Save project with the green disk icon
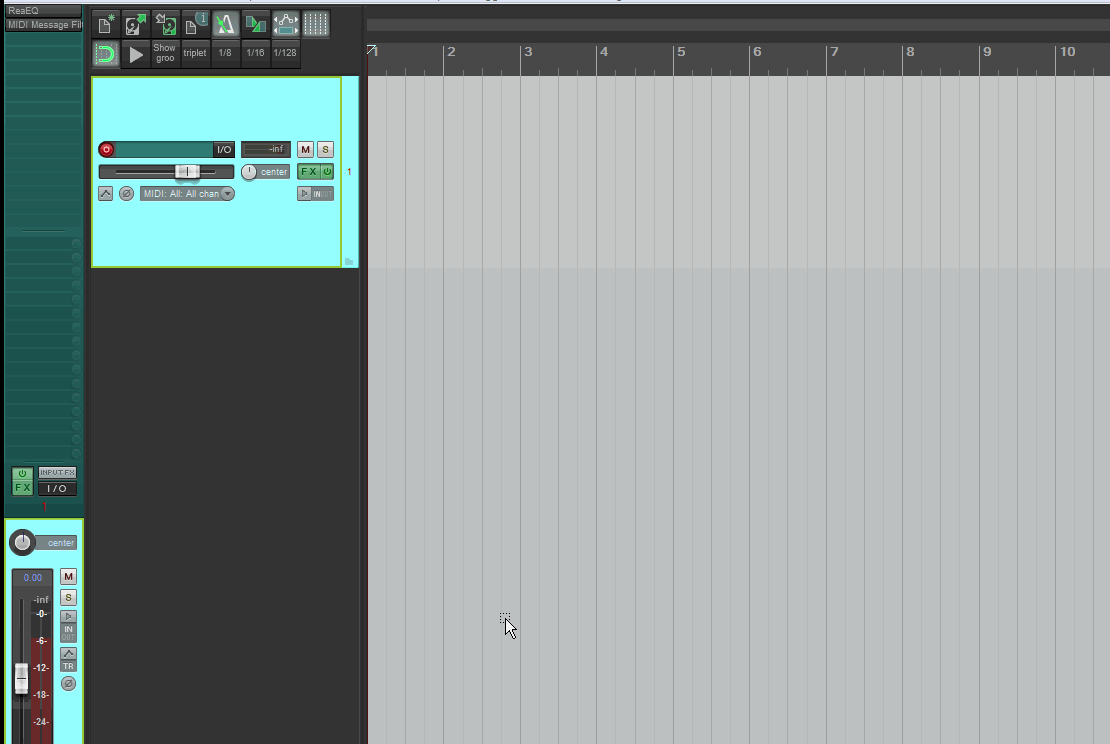This screenshot has height=744, width=1110. 166,25
